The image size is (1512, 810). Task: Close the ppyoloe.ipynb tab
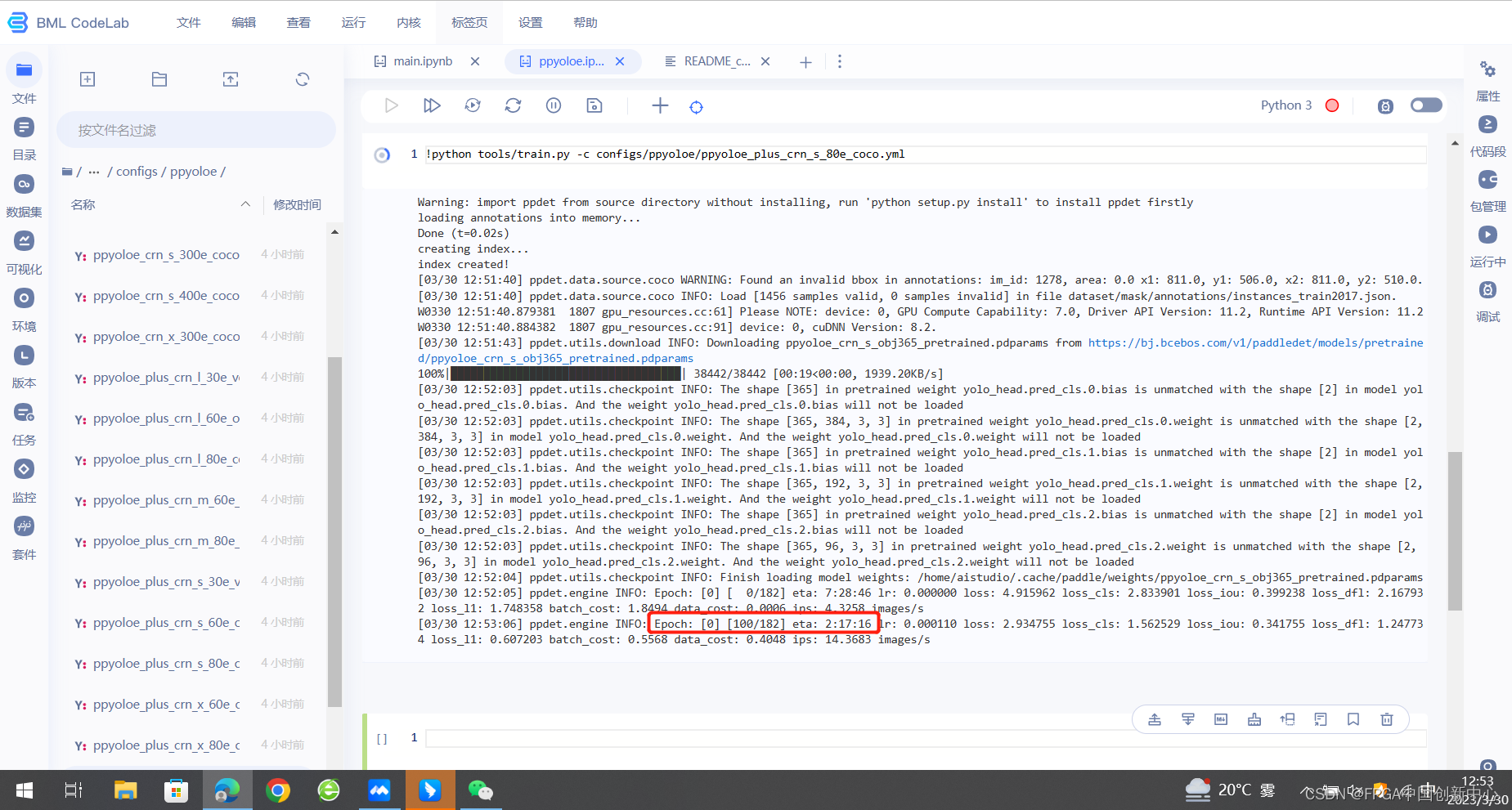click(620, 61)
